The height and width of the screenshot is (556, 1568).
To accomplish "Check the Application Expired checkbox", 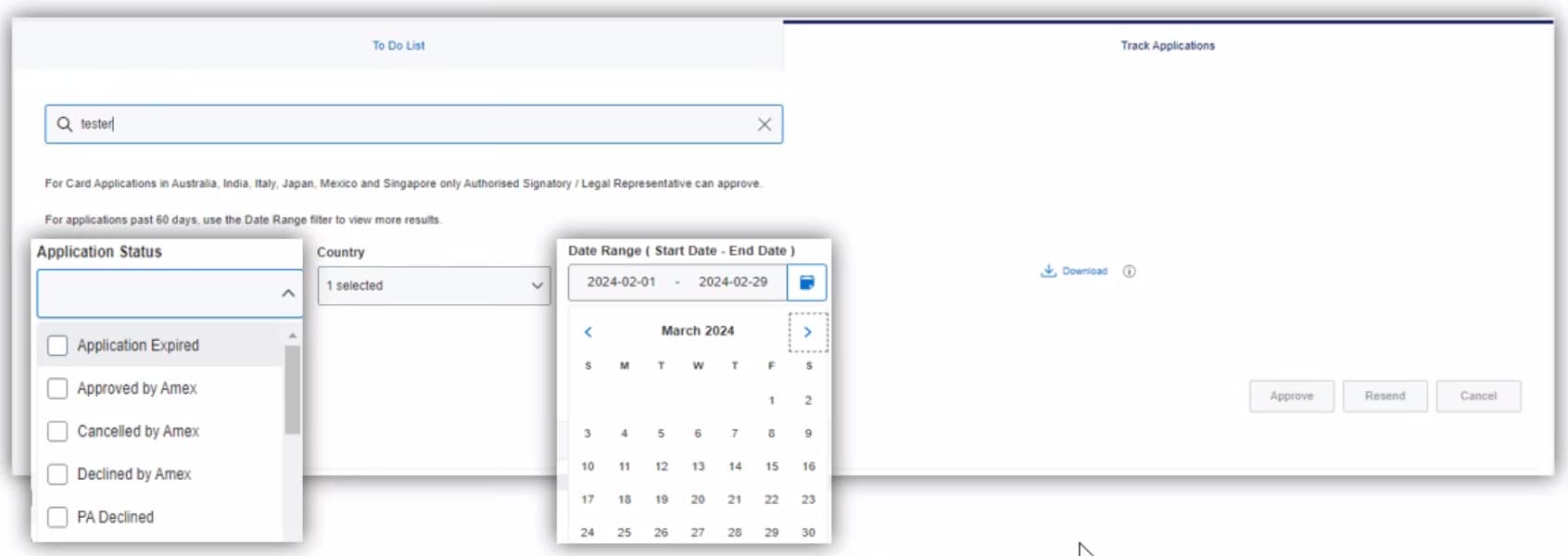I will [x=57, y=346].
